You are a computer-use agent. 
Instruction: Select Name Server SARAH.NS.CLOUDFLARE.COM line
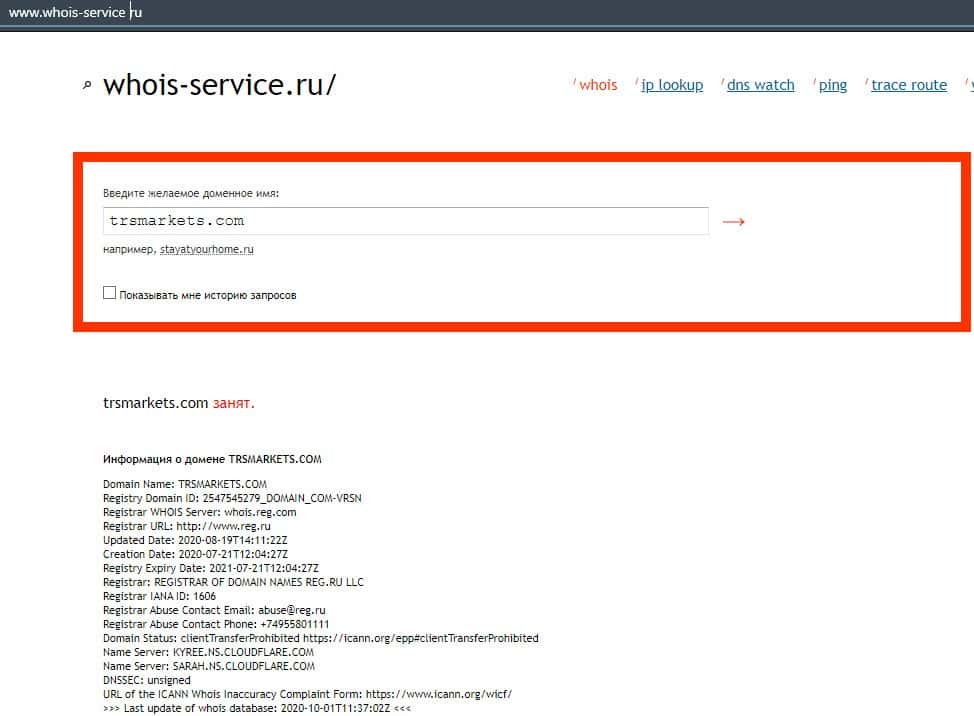(209, 666)
